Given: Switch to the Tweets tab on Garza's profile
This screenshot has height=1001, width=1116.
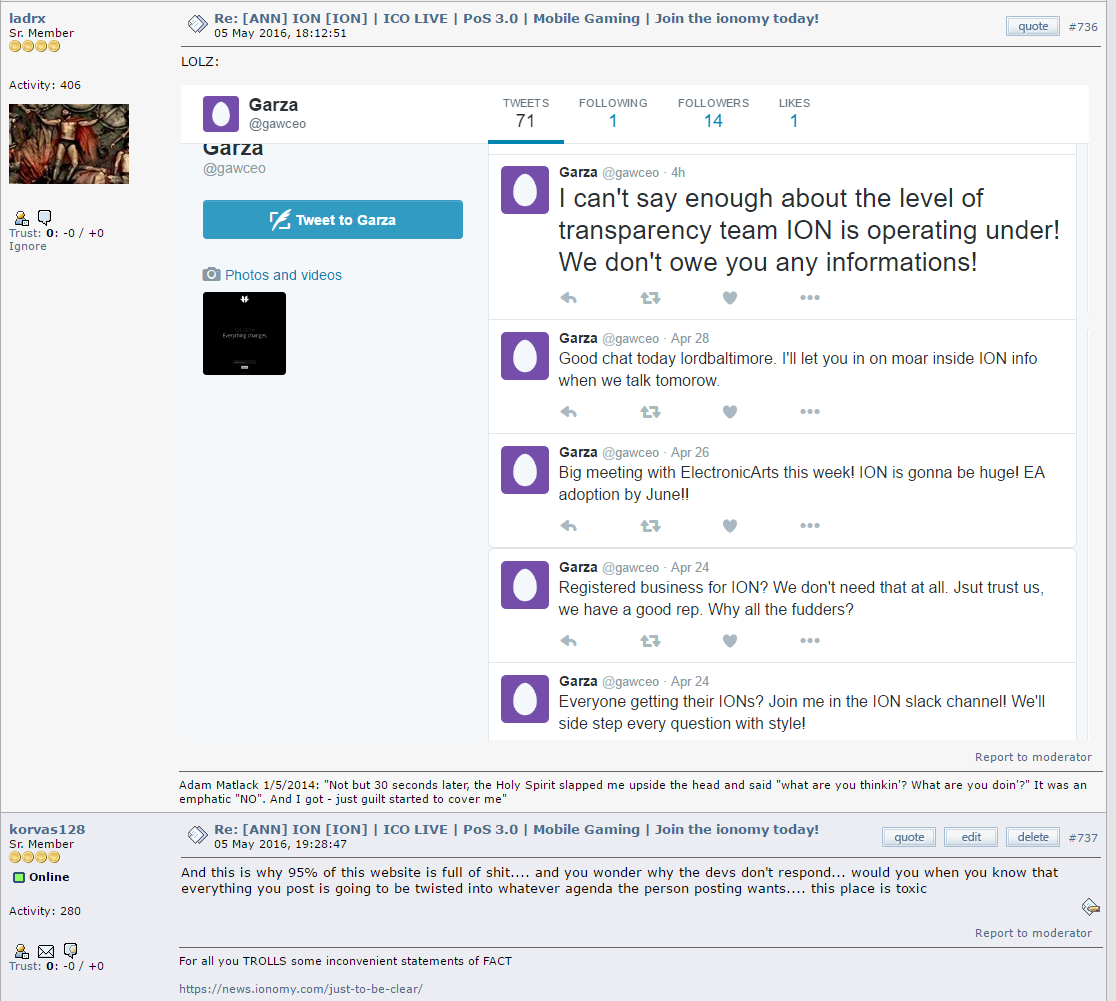Looking at the screenshot, I should click(526, 113).
